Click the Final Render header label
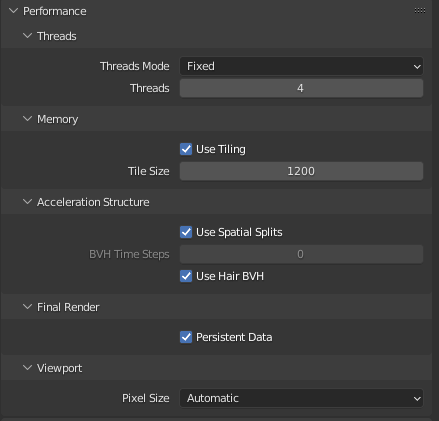 (68, 307)
